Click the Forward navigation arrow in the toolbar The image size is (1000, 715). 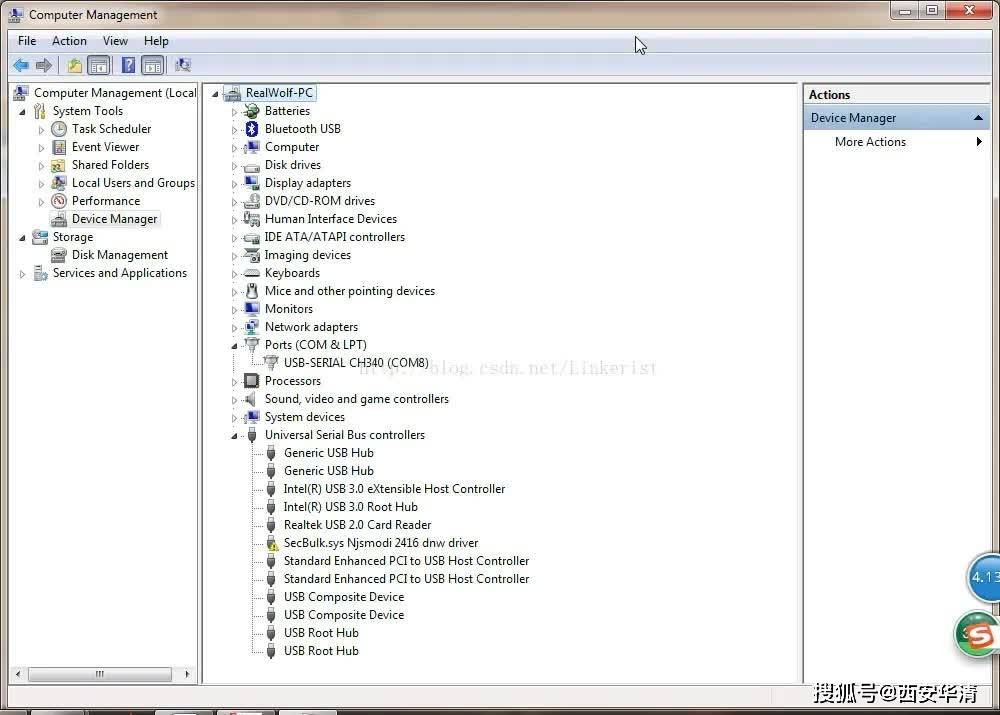pos(44,65)
